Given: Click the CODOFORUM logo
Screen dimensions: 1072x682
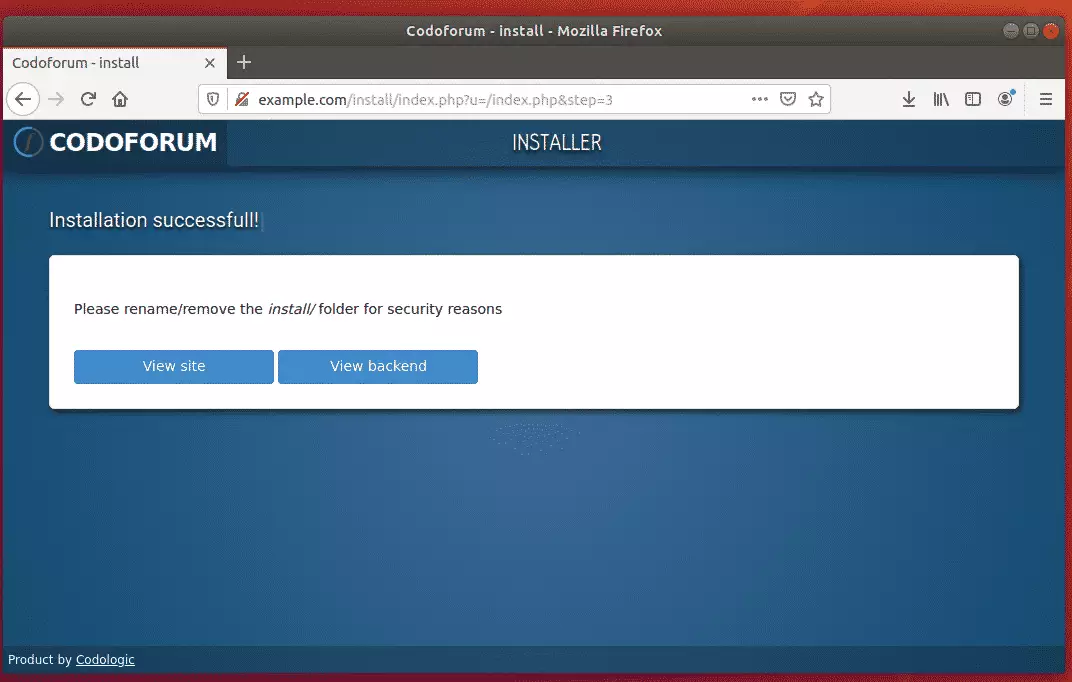Looking at the screenshot, I should 116,142.
